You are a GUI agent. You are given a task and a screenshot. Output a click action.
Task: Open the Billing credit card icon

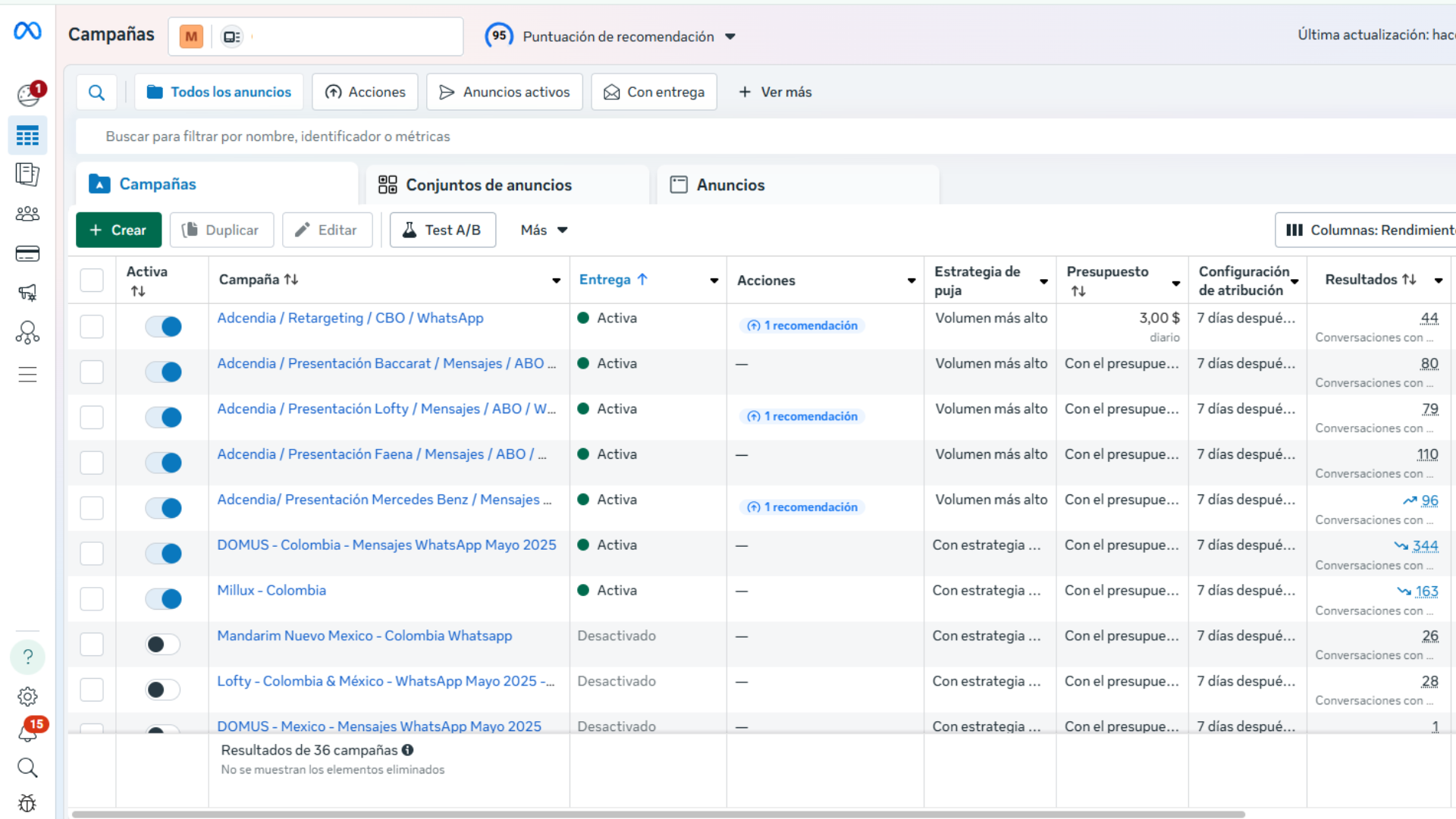click(27, 253)
